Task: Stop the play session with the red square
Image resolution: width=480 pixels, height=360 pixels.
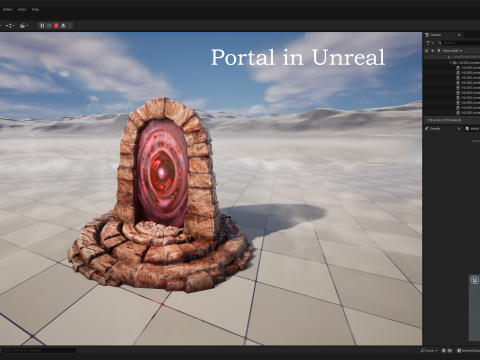Action: pos(56,26)
